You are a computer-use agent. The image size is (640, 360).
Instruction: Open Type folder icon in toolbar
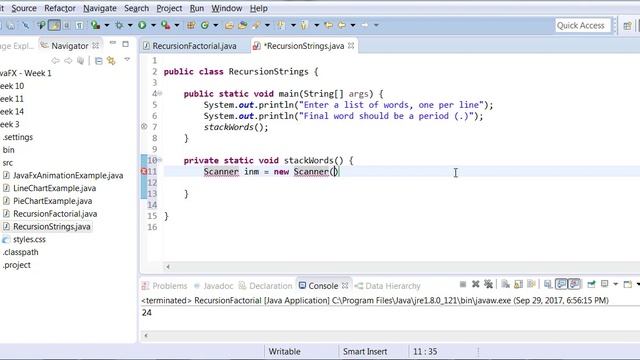tap(229, 25)
